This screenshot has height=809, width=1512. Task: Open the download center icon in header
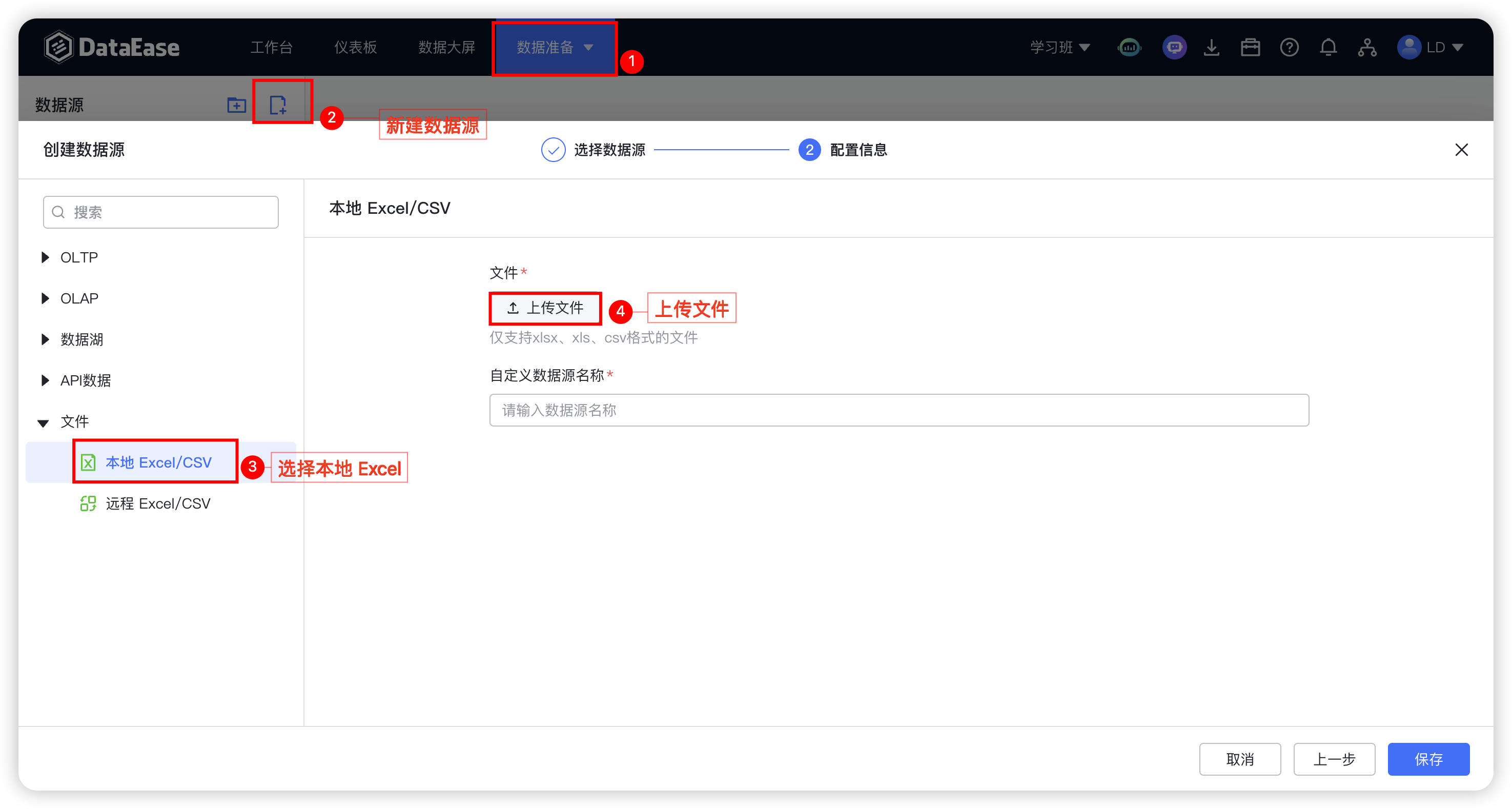coord(1211,48)
